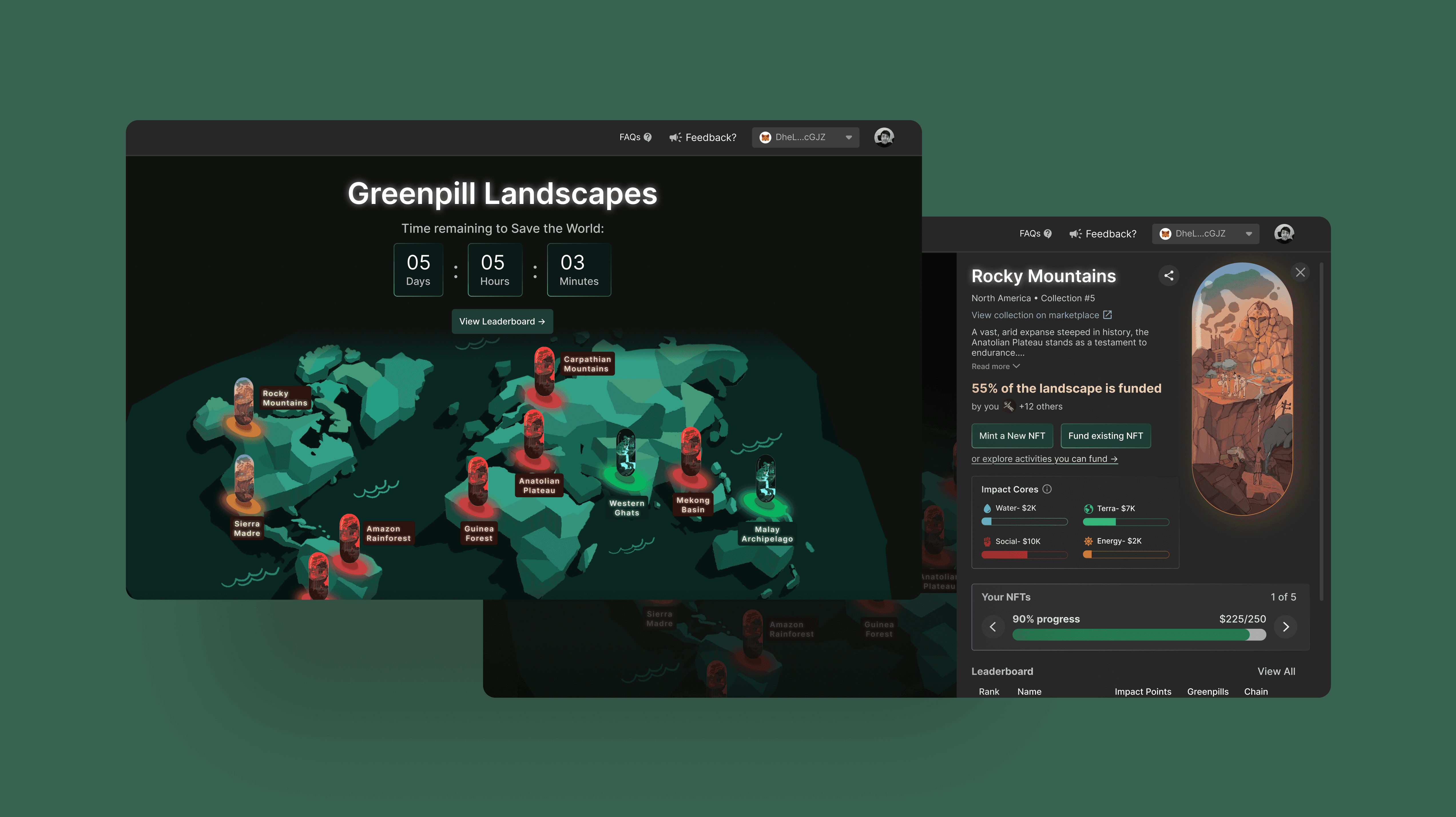This screenshot has width=1456, height=817.
Task: Expand the Read more description text
Action: coord(995,366)
